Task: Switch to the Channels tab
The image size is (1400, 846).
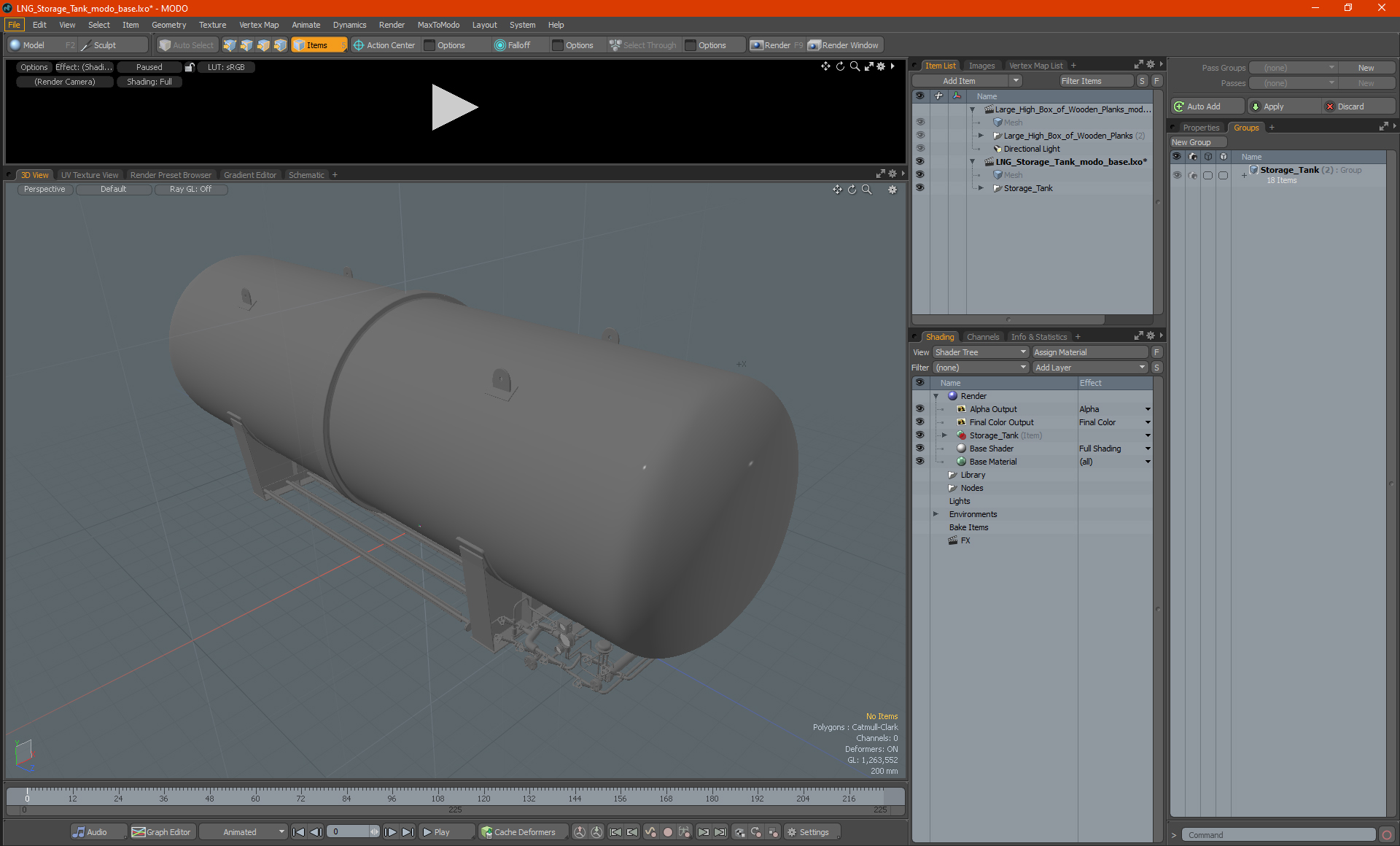Action: pos(983,337)
